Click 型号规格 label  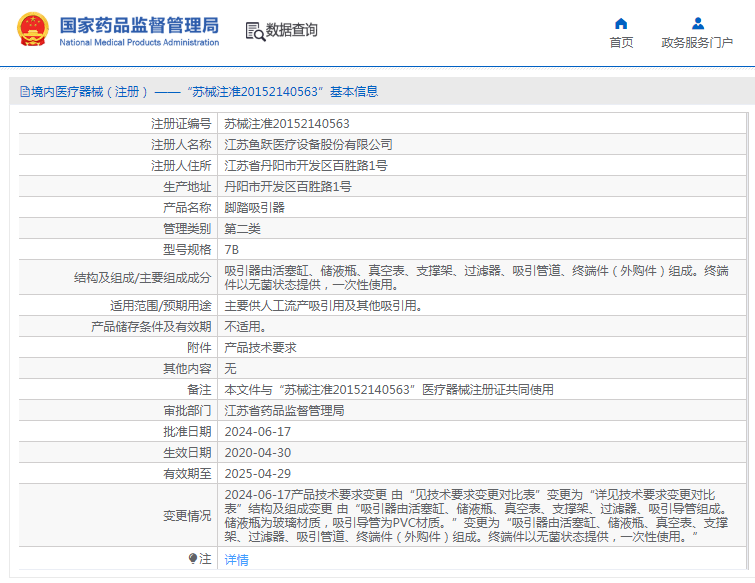[187, 249]
